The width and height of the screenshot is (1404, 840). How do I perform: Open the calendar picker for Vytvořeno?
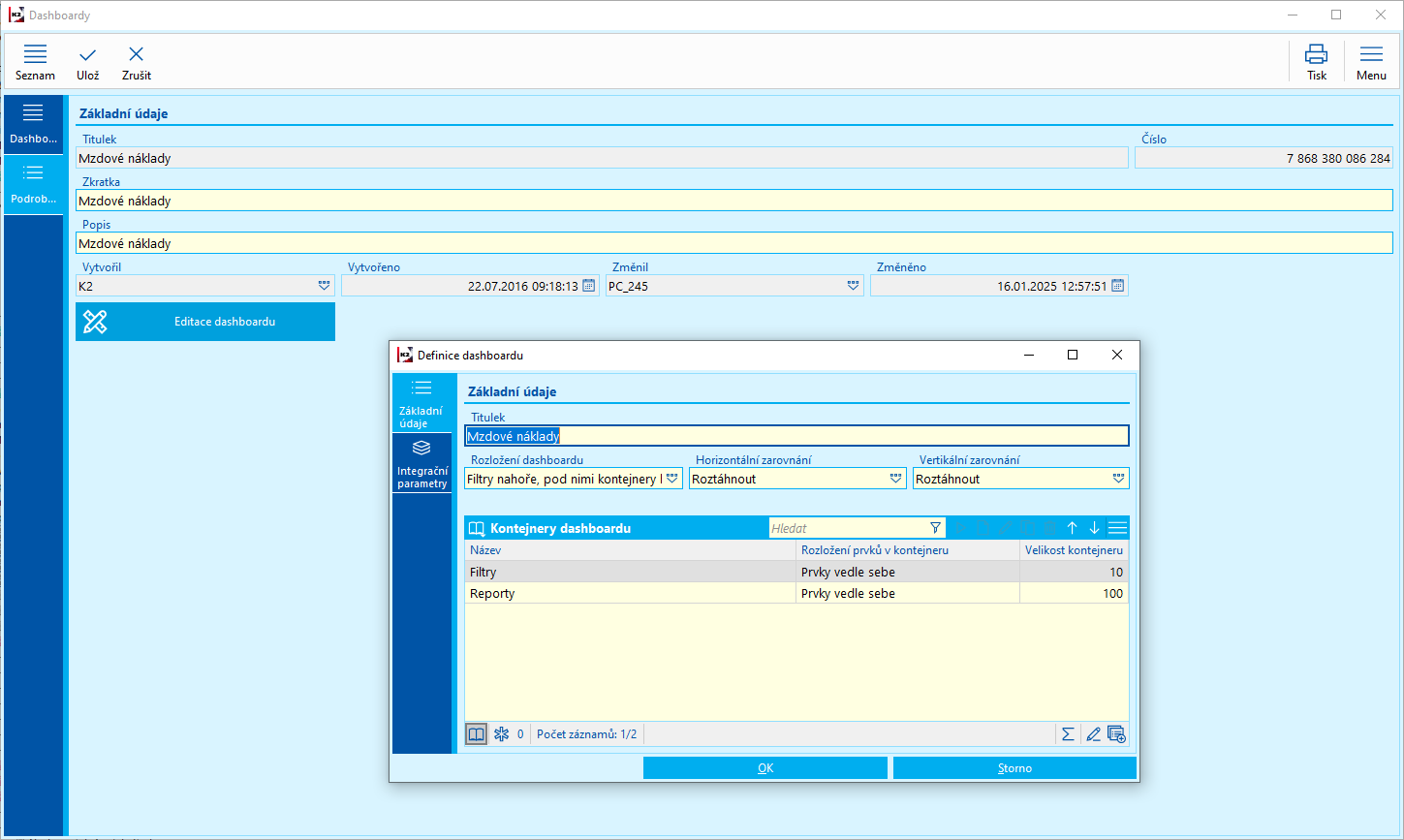[589, 286]
